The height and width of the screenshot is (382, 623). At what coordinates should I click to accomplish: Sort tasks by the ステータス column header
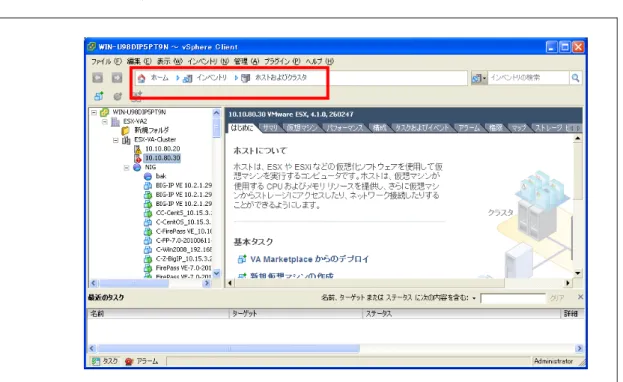click(461, 314)
